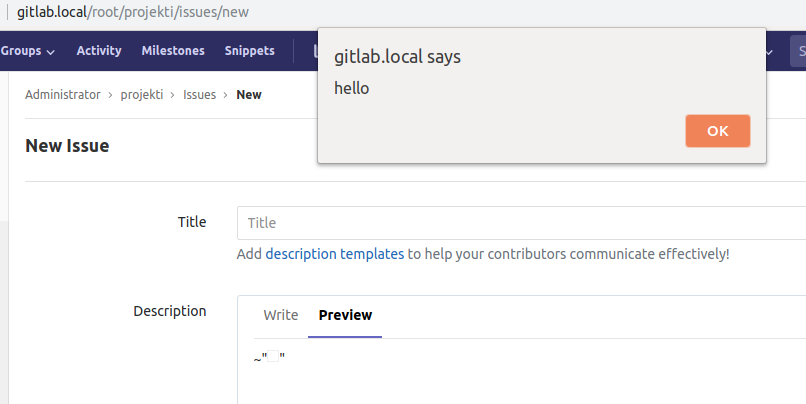Dismiss the alert by pressing OK
This screenshot has width=806, height=404.
[x=717, y=131]
